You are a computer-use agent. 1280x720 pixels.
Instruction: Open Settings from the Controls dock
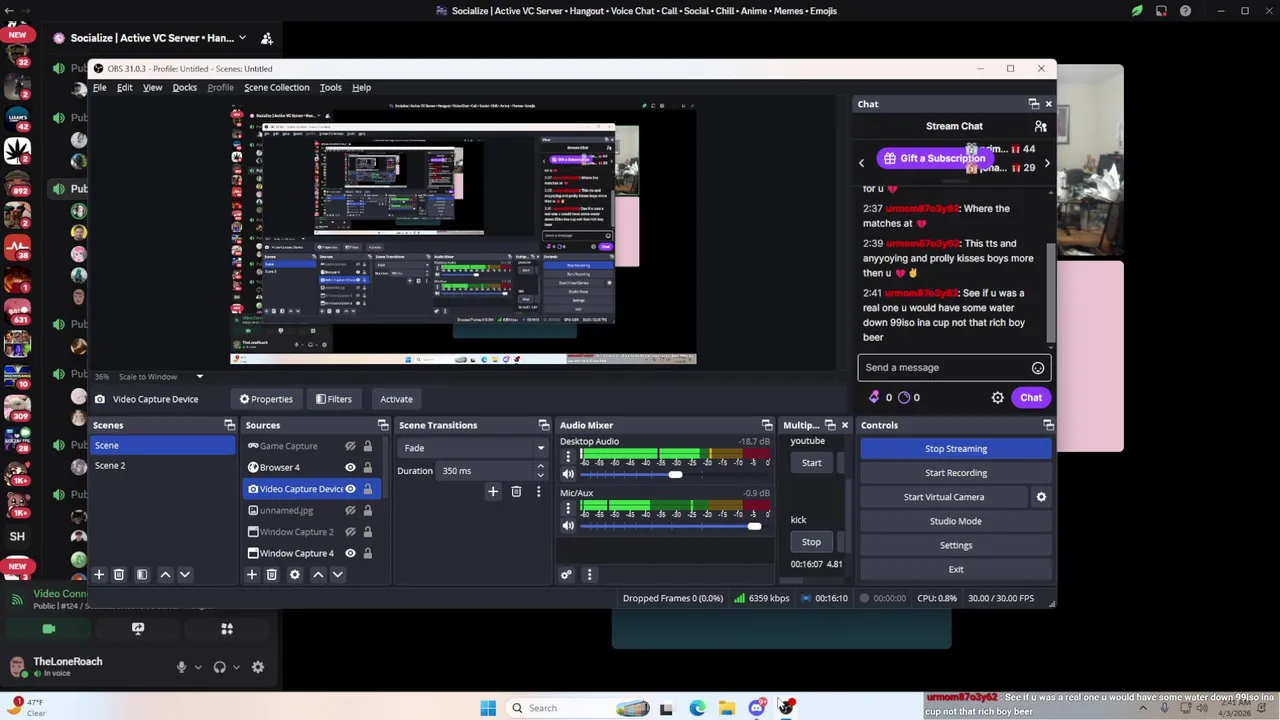pos(955,545)
